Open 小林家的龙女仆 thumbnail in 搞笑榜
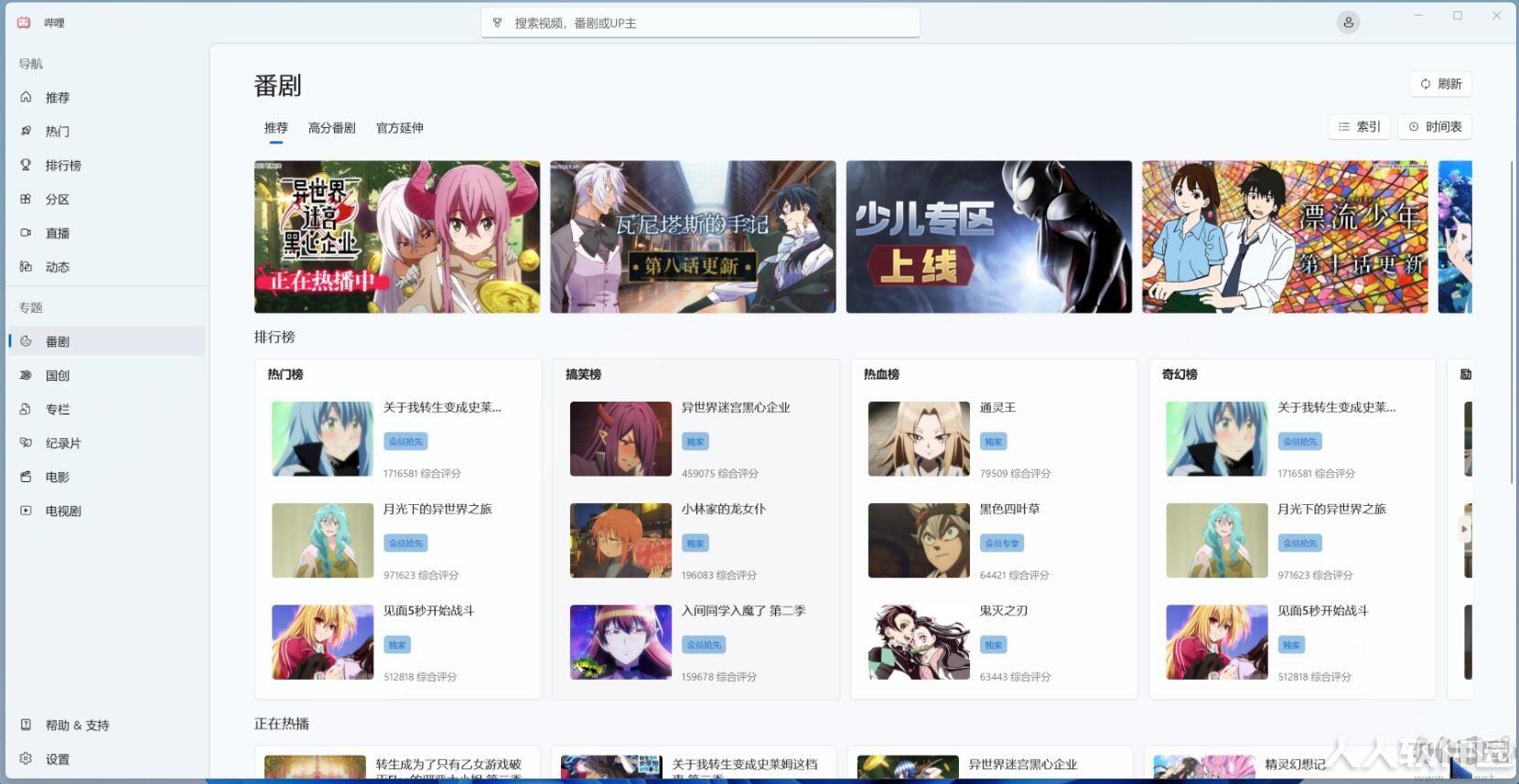Image resolution: width=1519 pixels, height=784 pixels. click(x=620, y=541)
